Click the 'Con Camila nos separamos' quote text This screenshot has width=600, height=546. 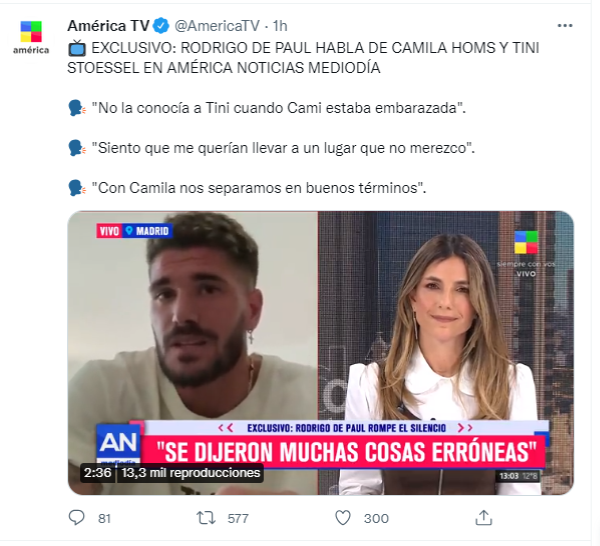(x=259, y=188)
